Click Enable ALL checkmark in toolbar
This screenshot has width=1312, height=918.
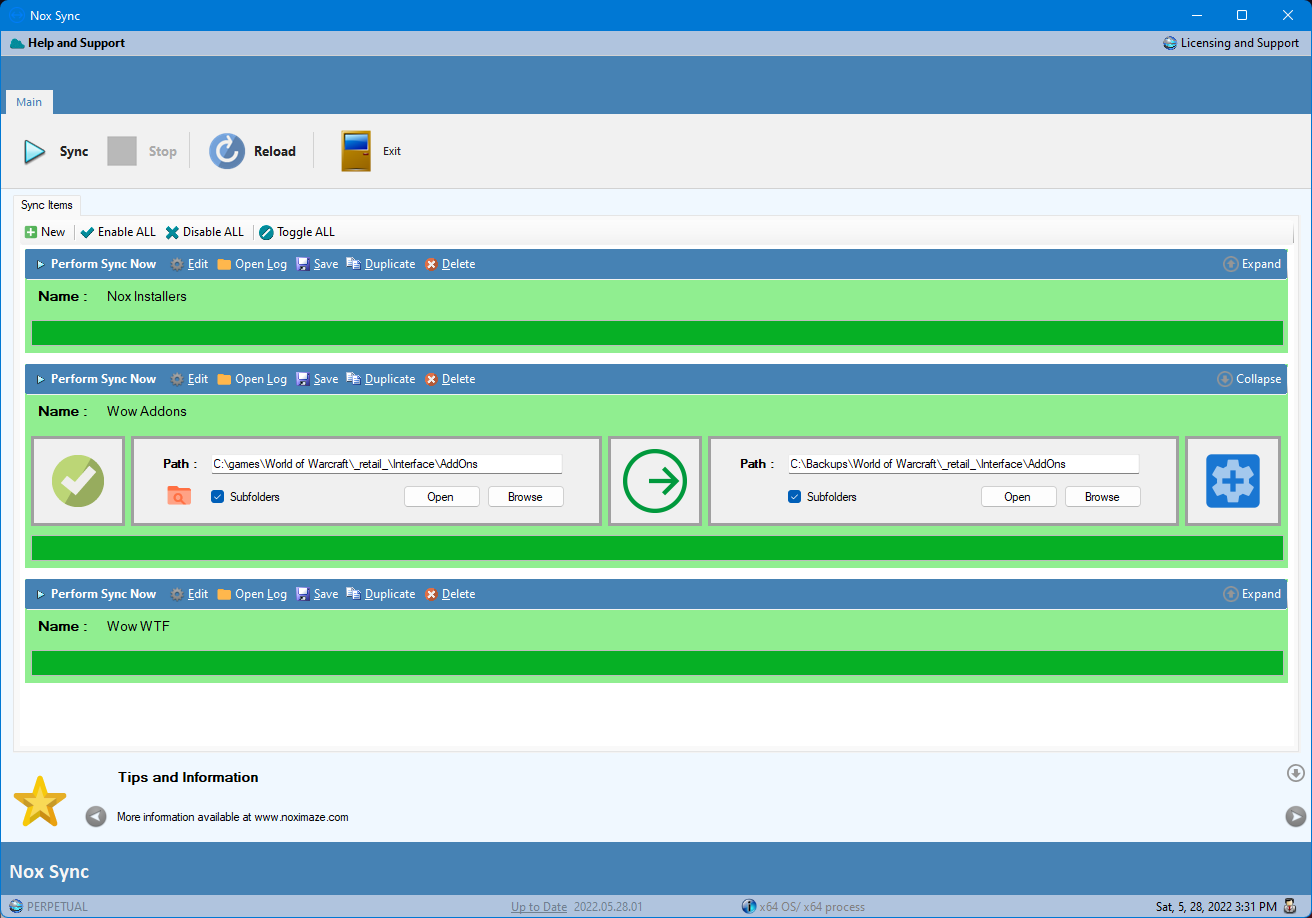[118, 232]
